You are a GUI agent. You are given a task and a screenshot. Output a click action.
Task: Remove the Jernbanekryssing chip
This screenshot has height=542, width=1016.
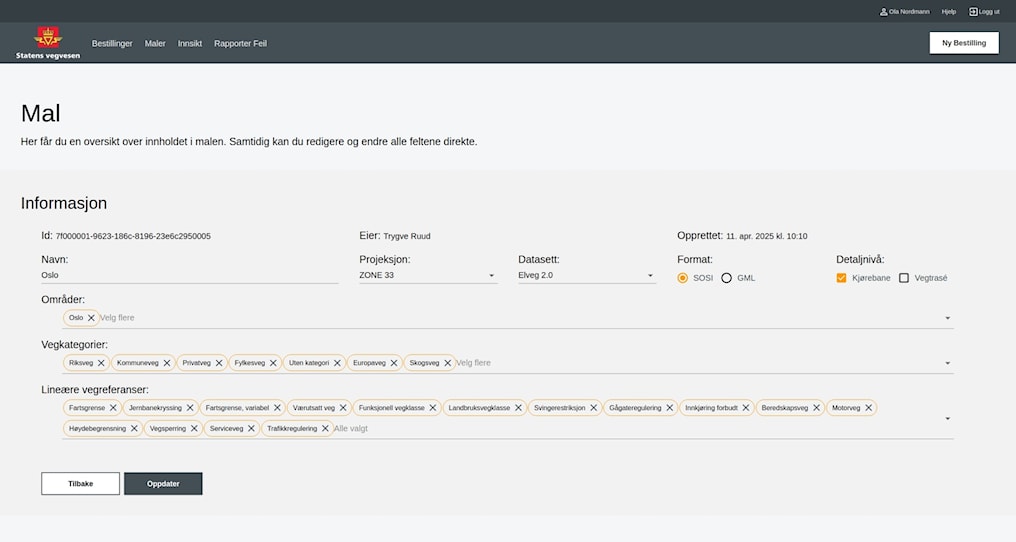(x=190, y=408)
